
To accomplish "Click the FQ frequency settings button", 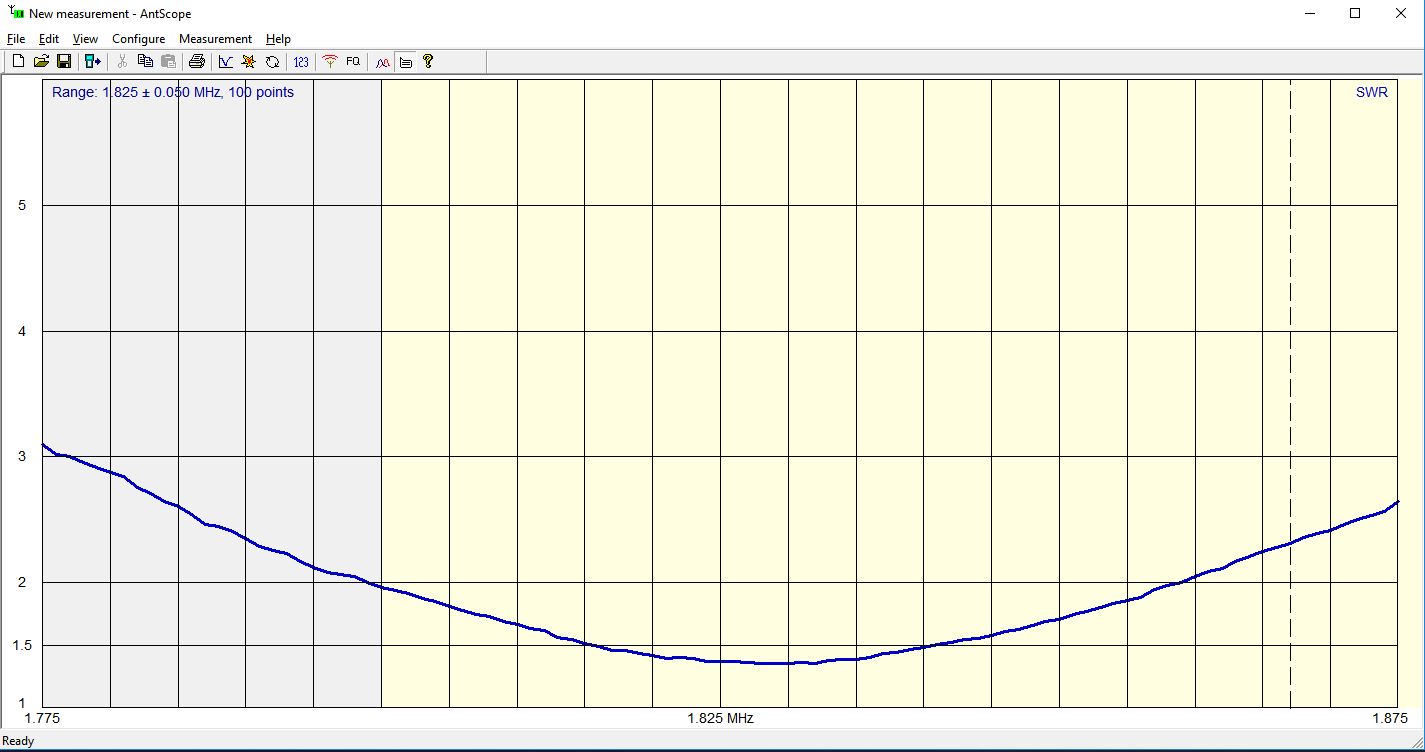I will [x=353, y=62].
